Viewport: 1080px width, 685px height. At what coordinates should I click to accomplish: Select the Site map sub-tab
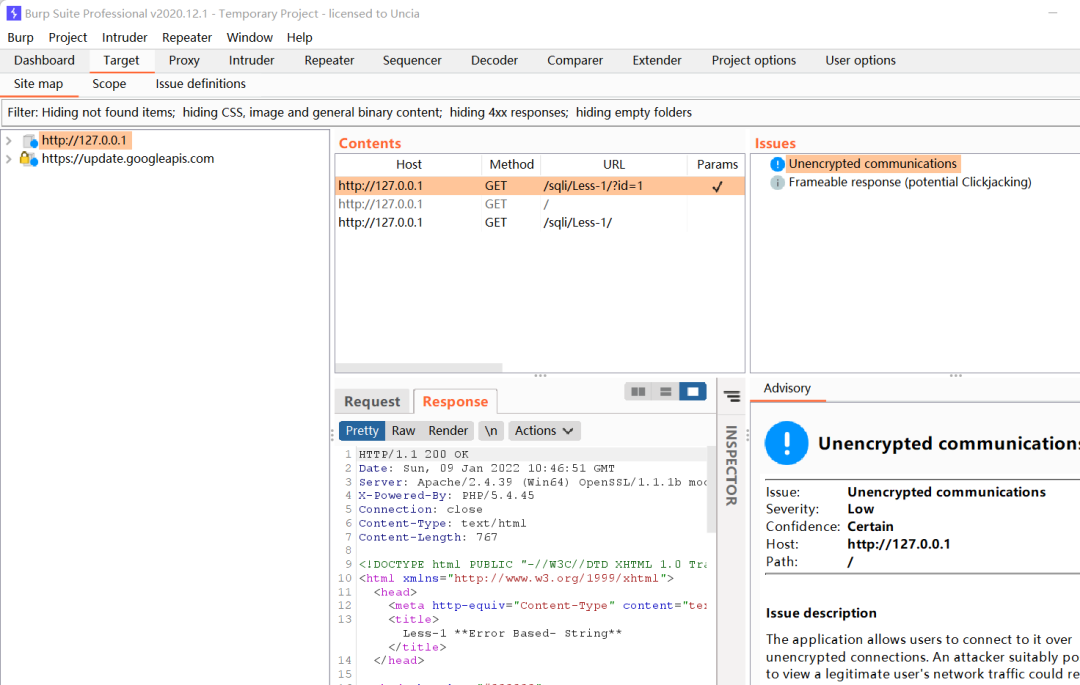click(39, 84)
